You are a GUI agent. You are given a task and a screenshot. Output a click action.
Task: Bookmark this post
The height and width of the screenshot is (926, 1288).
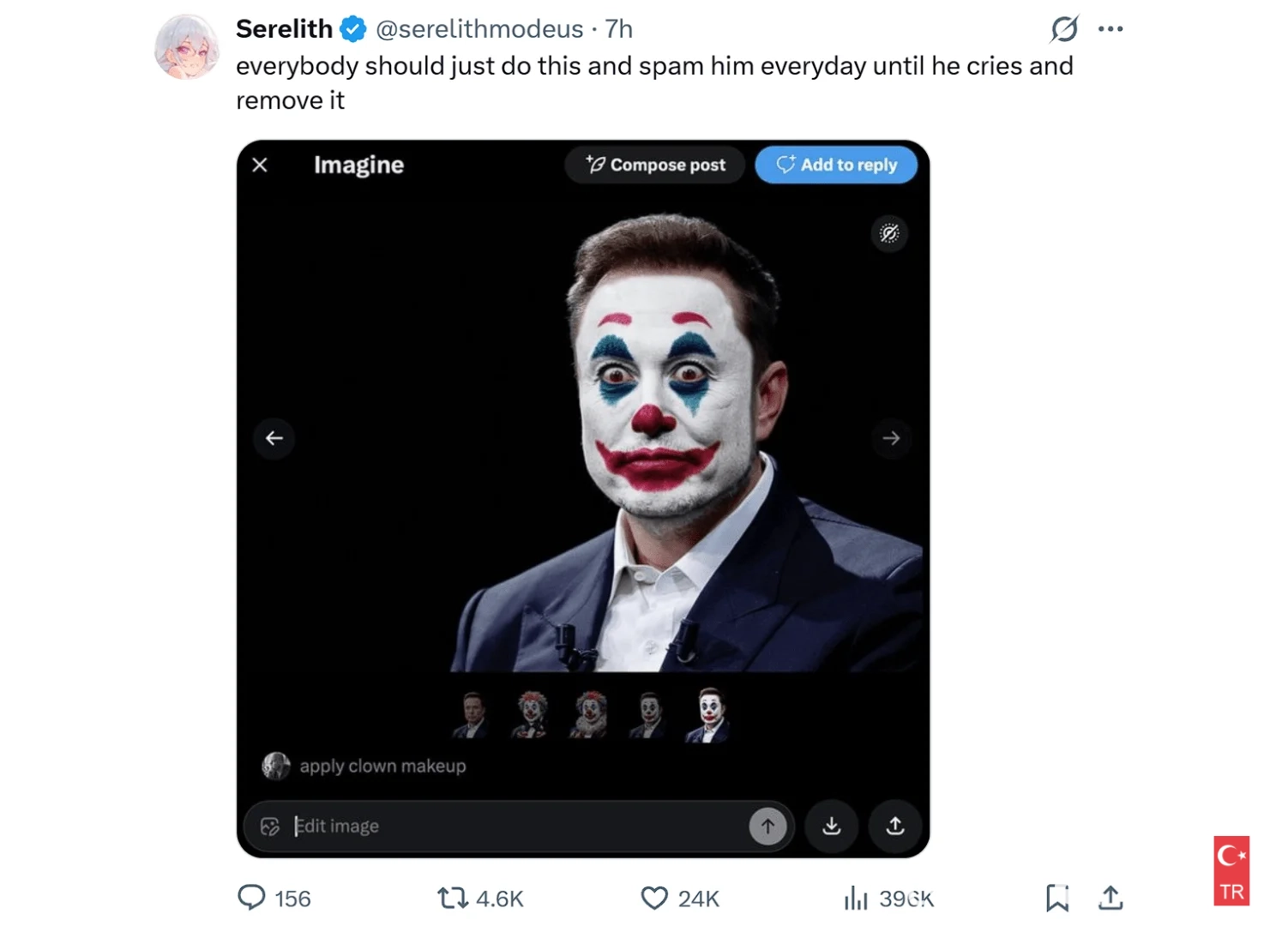click(x=1057, y=898)
